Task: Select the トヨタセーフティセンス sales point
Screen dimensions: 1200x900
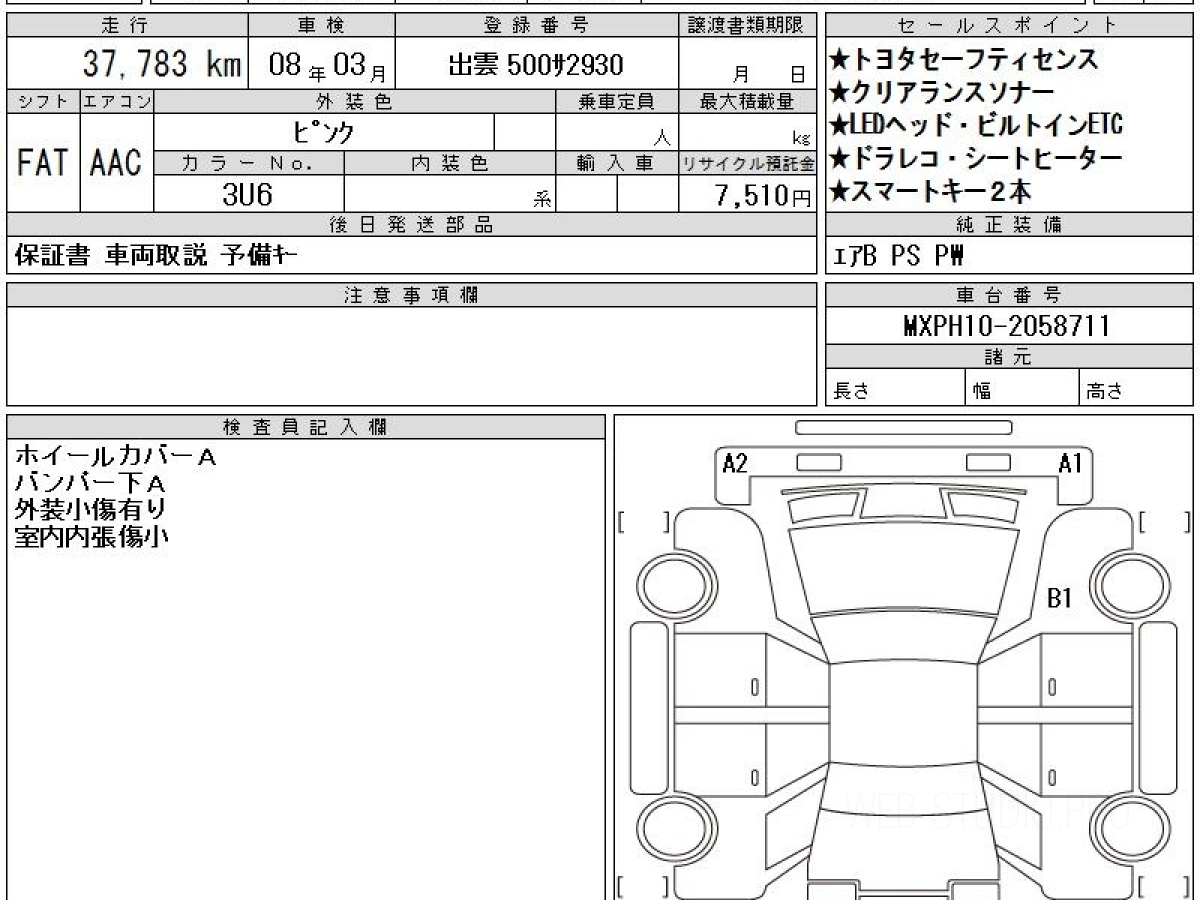Action: tap(964, 59)
